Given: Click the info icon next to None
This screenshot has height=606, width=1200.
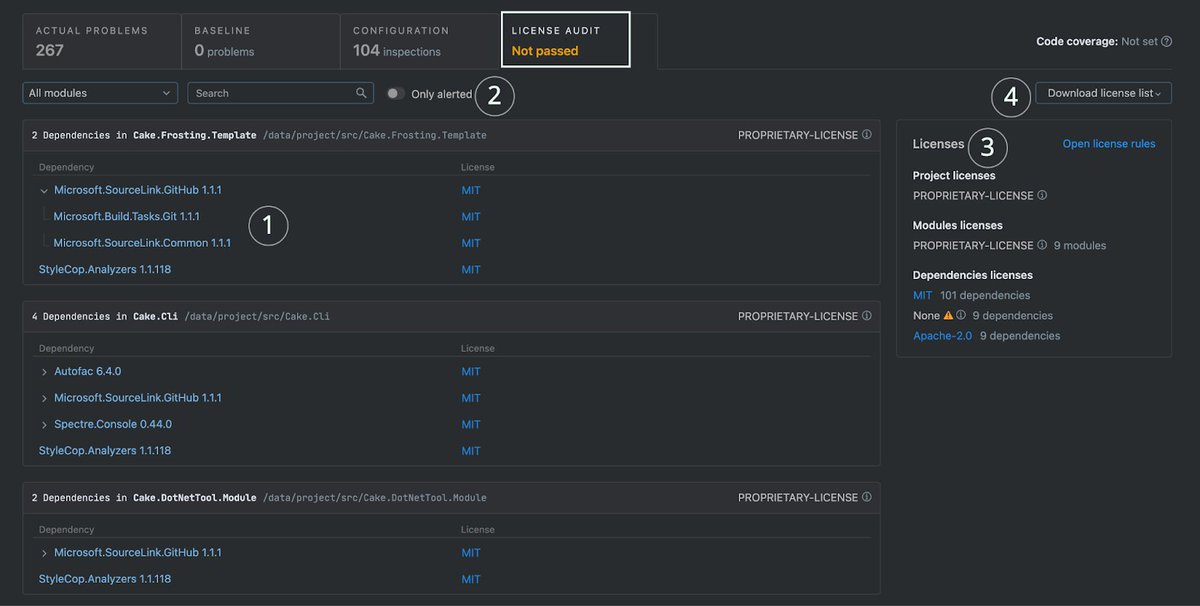Looking at the screenshot, I should (x=961, y=315).
